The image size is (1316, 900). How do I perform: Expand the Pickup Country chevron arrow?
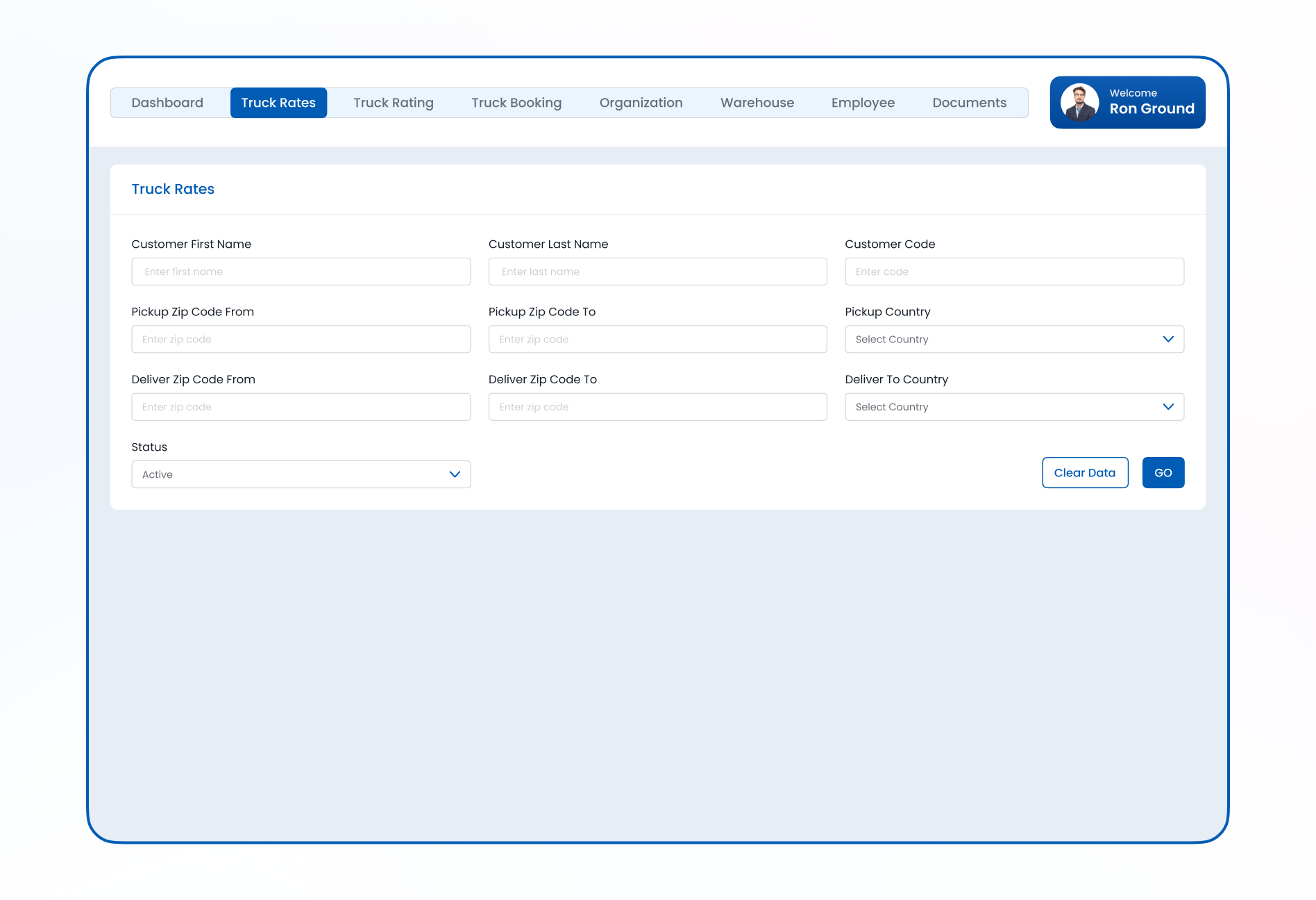tap(1168, 339)
